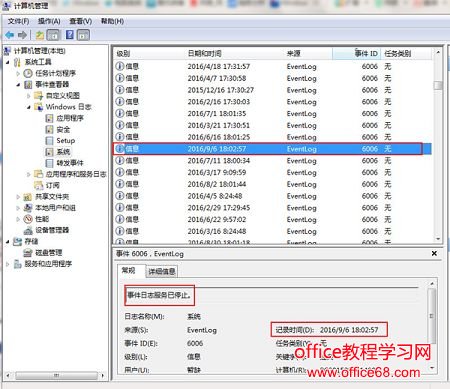450x389 pixels.
Task: Expand the 自定义视图 tree arrow
Action: (x=28, y=96)
